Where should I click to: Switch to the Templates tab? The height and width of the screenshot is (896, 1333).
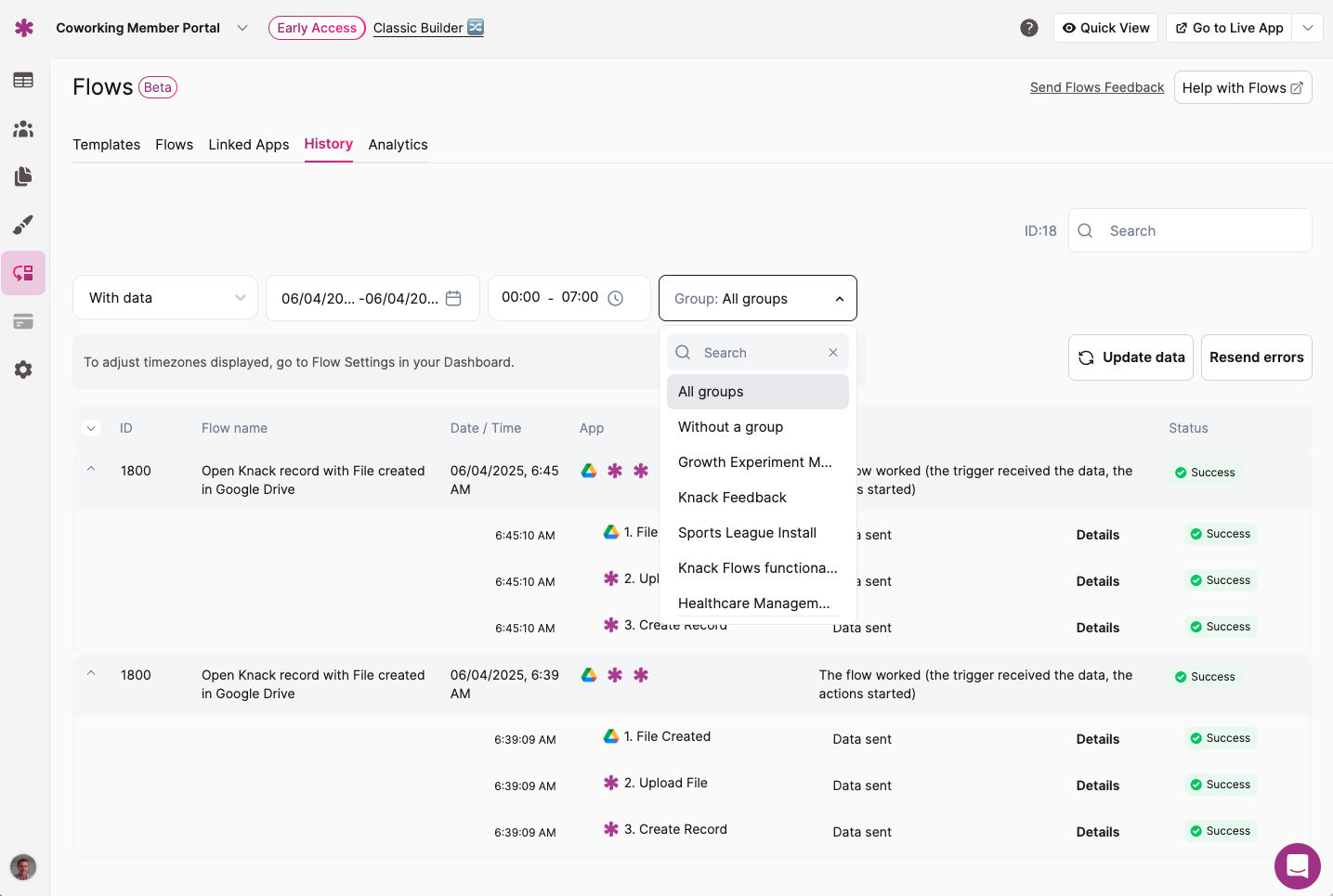106,145
